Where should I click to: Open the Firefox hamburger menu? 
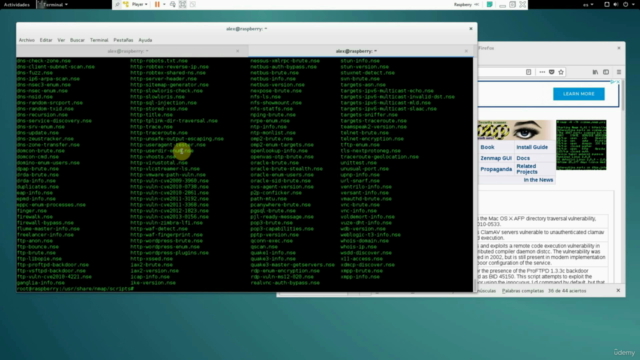click(x=619, y=72)
